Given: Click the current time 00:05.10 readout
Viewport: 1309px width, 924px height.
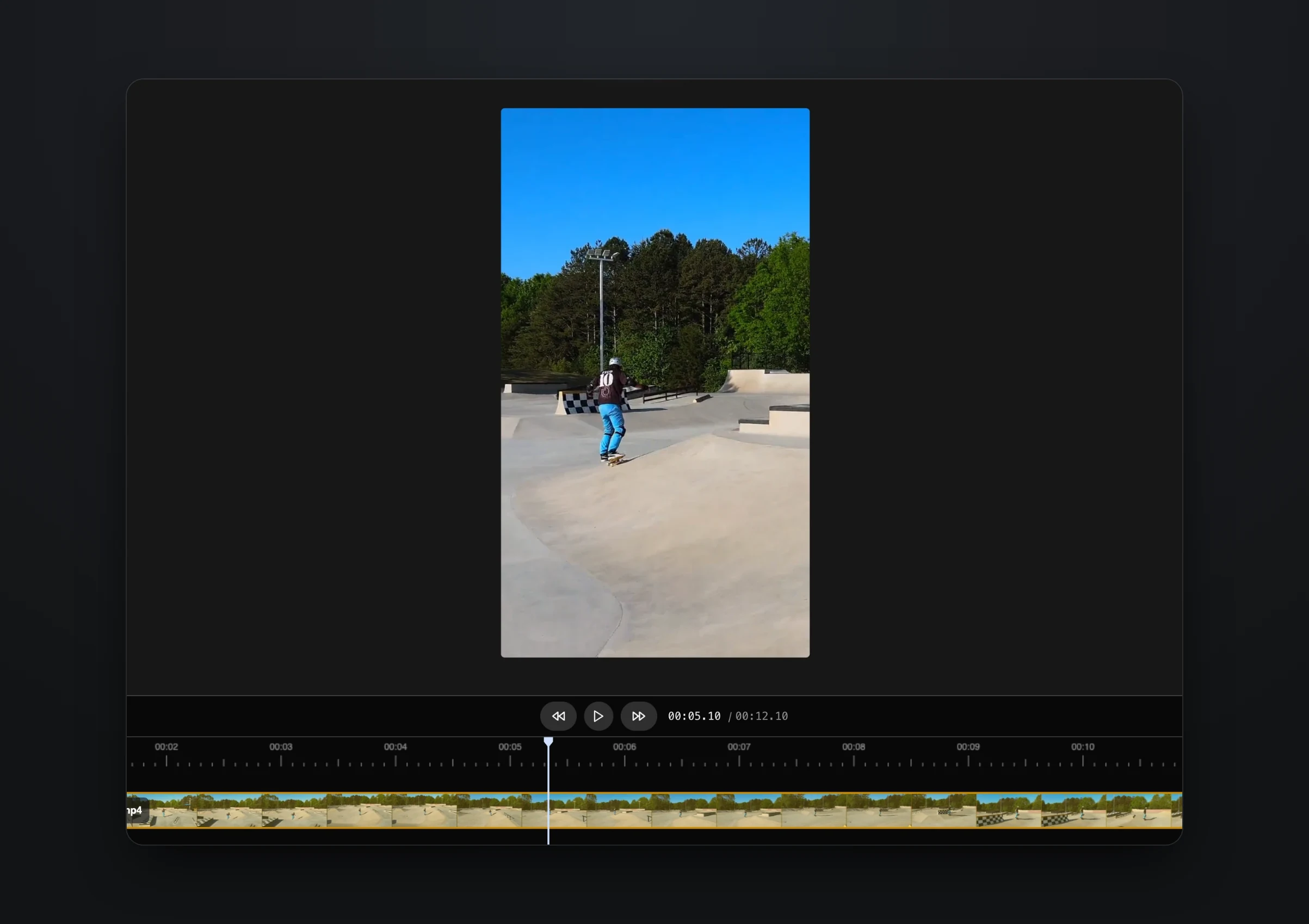Looking at the screenshot, I should (x=694, y=716).
